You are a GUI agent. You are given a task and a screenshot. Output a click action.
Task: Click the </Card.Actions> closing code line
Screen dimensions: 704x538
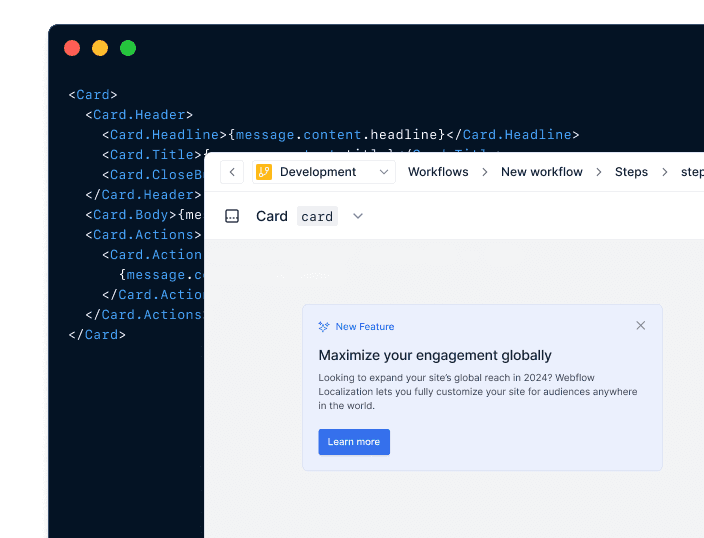click(x=145, y=315)
